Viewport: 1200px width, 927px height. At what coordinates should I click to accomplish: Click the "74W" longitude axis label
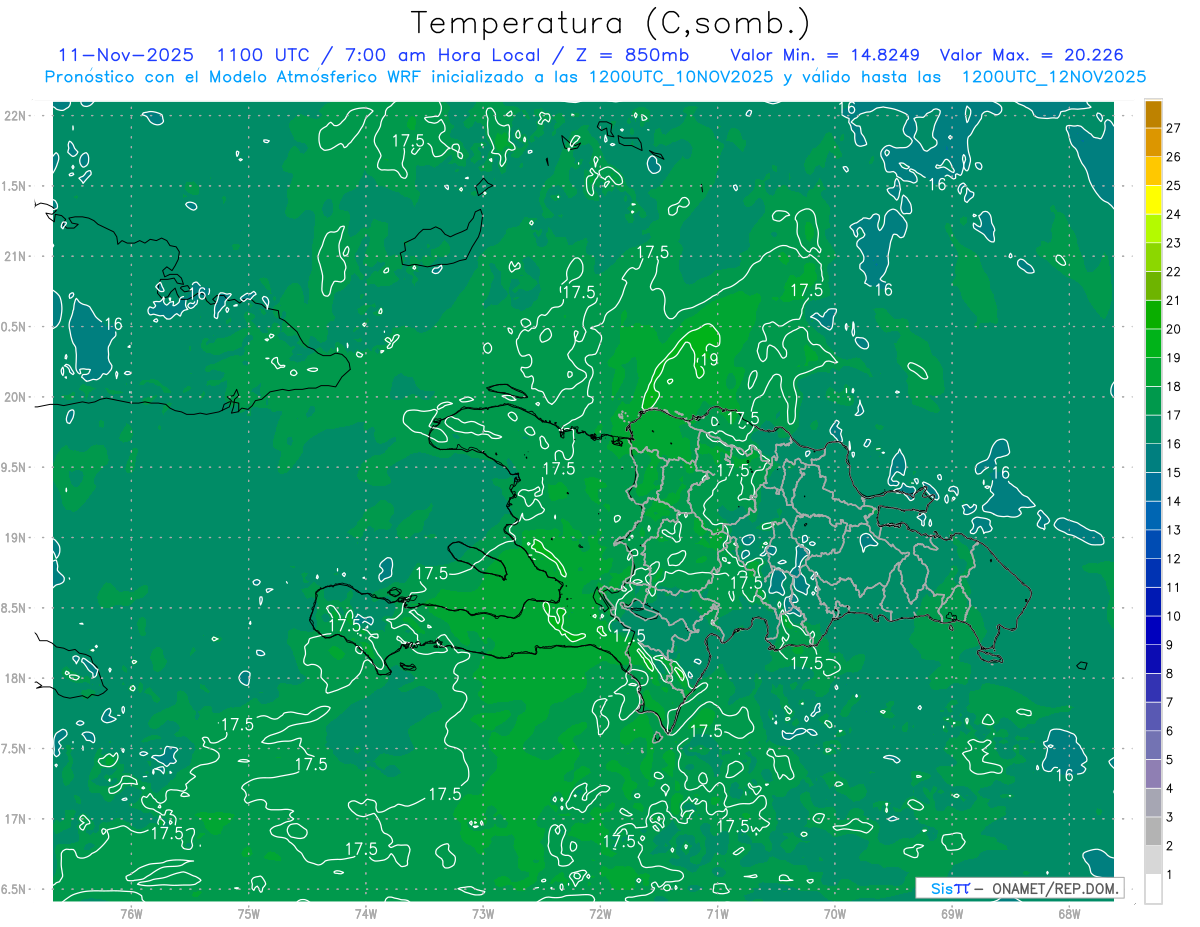(x=365, y=913)
